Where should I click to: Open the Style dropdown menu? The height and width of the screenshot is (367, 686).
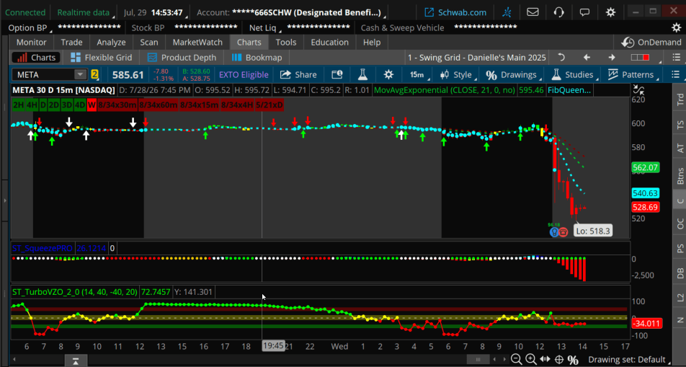(x=458, y=75)
